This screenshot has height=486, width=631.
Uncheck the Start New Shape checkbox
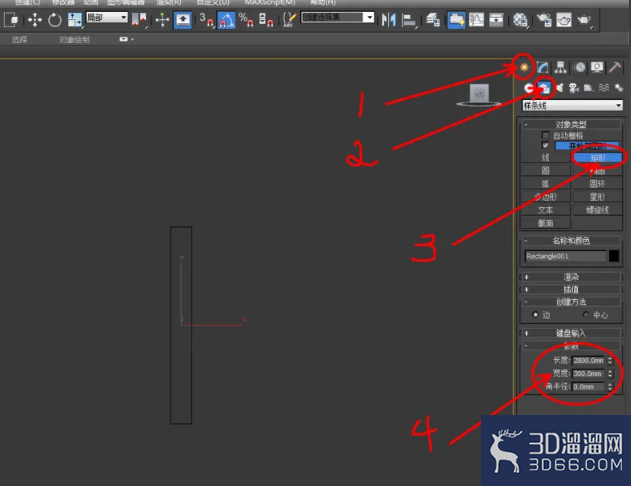(545, 145)
